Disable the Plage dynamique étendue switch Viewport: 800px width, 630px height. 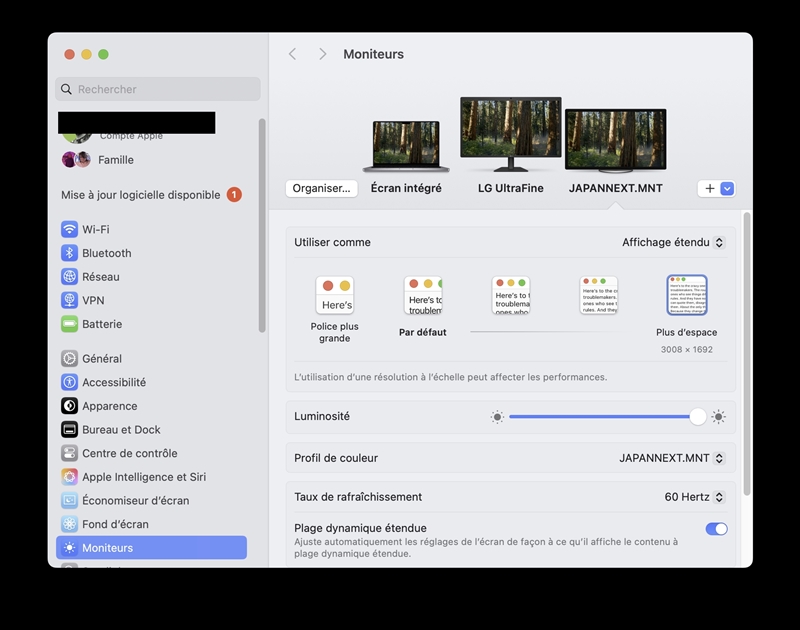click(716, 529)
